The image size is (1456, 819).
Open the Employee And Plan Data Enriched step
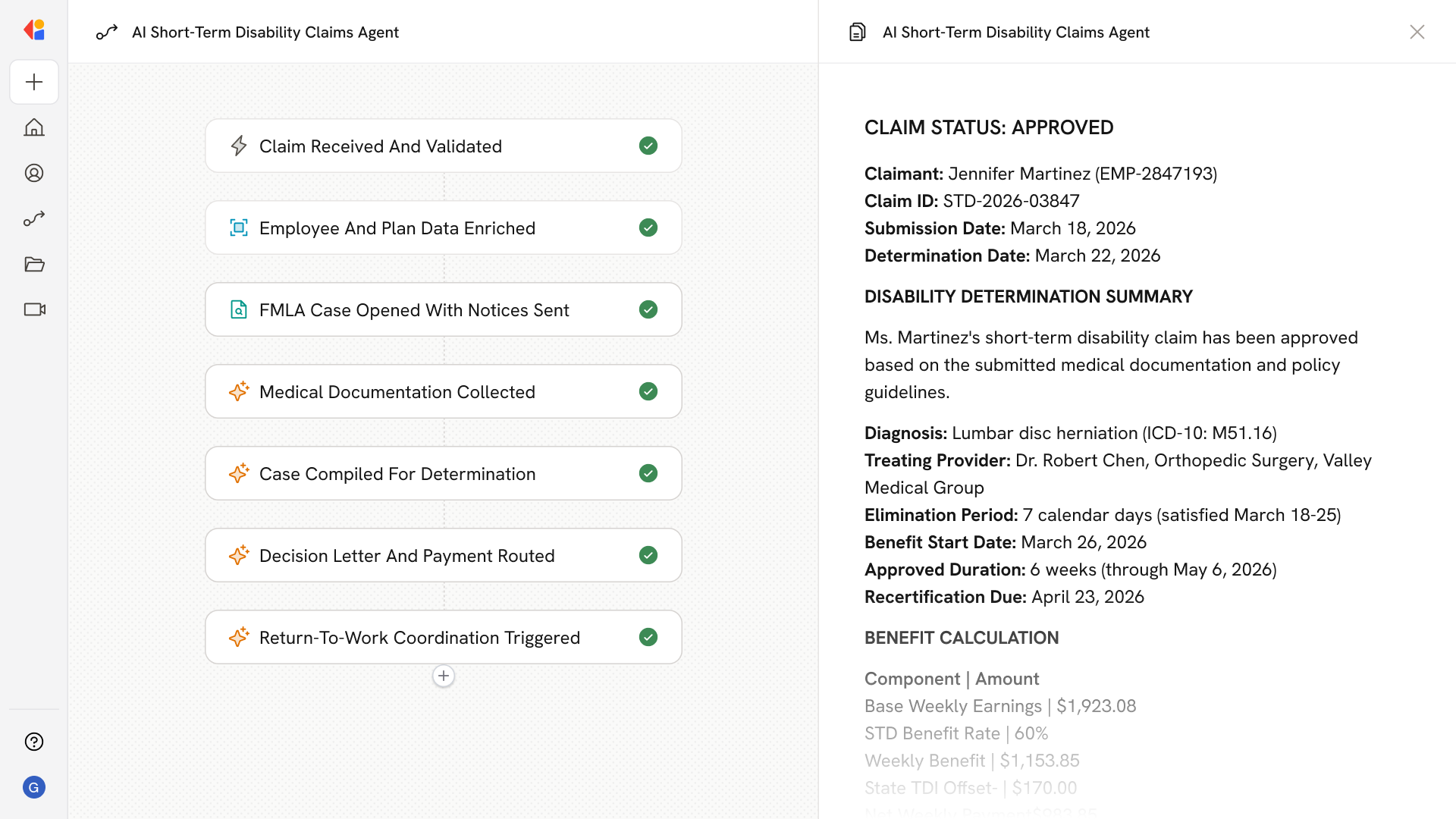tap(397, 228)
